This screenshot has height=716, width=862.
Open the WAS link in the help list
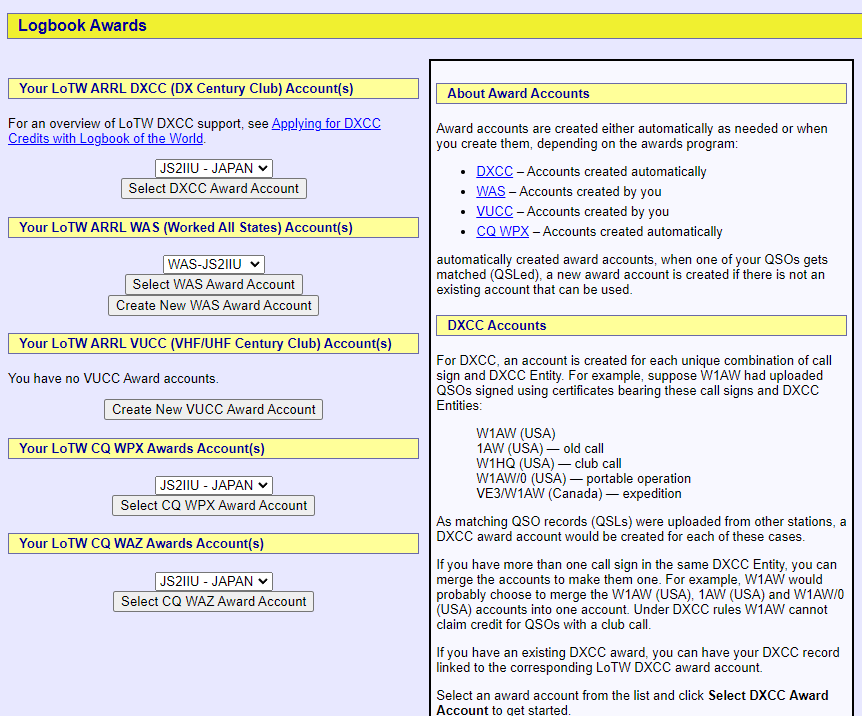click(x=490, y=192)
